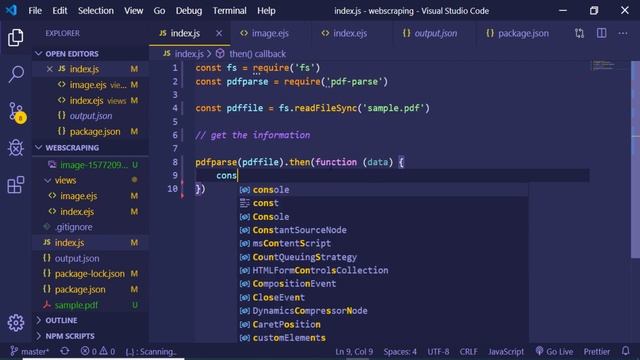
Task: Select package.json in Open Editors
Action: pos(90,131)
